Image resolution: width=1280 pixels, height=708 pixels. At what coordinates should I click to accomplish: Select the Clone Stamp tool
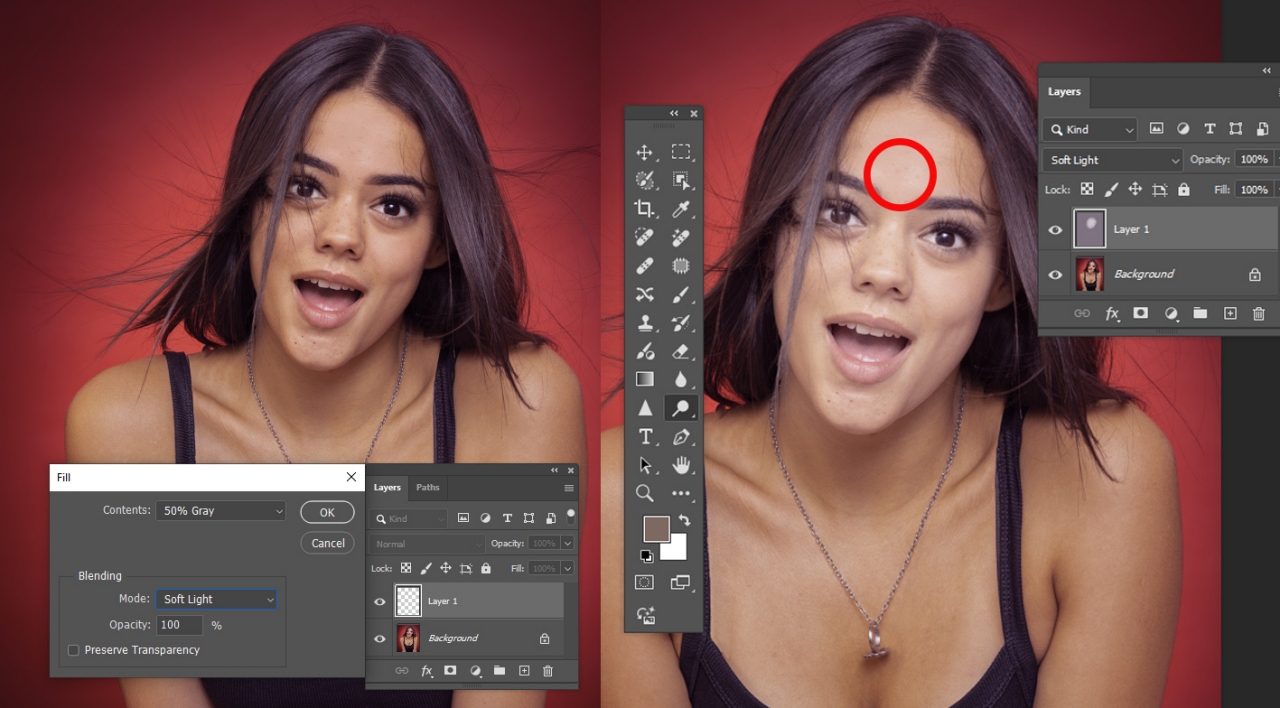pos(645,323)
